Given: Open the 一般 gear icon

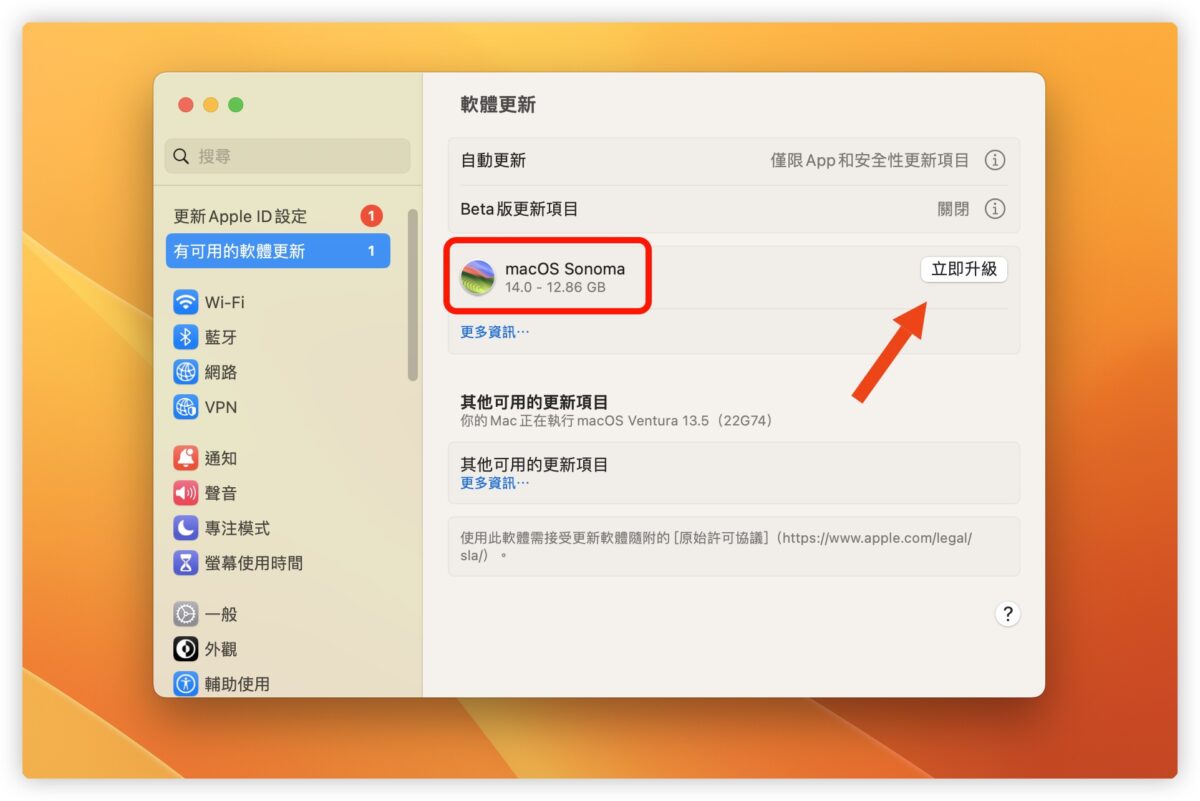Looking at the screenshot, I should coord(185,614).
